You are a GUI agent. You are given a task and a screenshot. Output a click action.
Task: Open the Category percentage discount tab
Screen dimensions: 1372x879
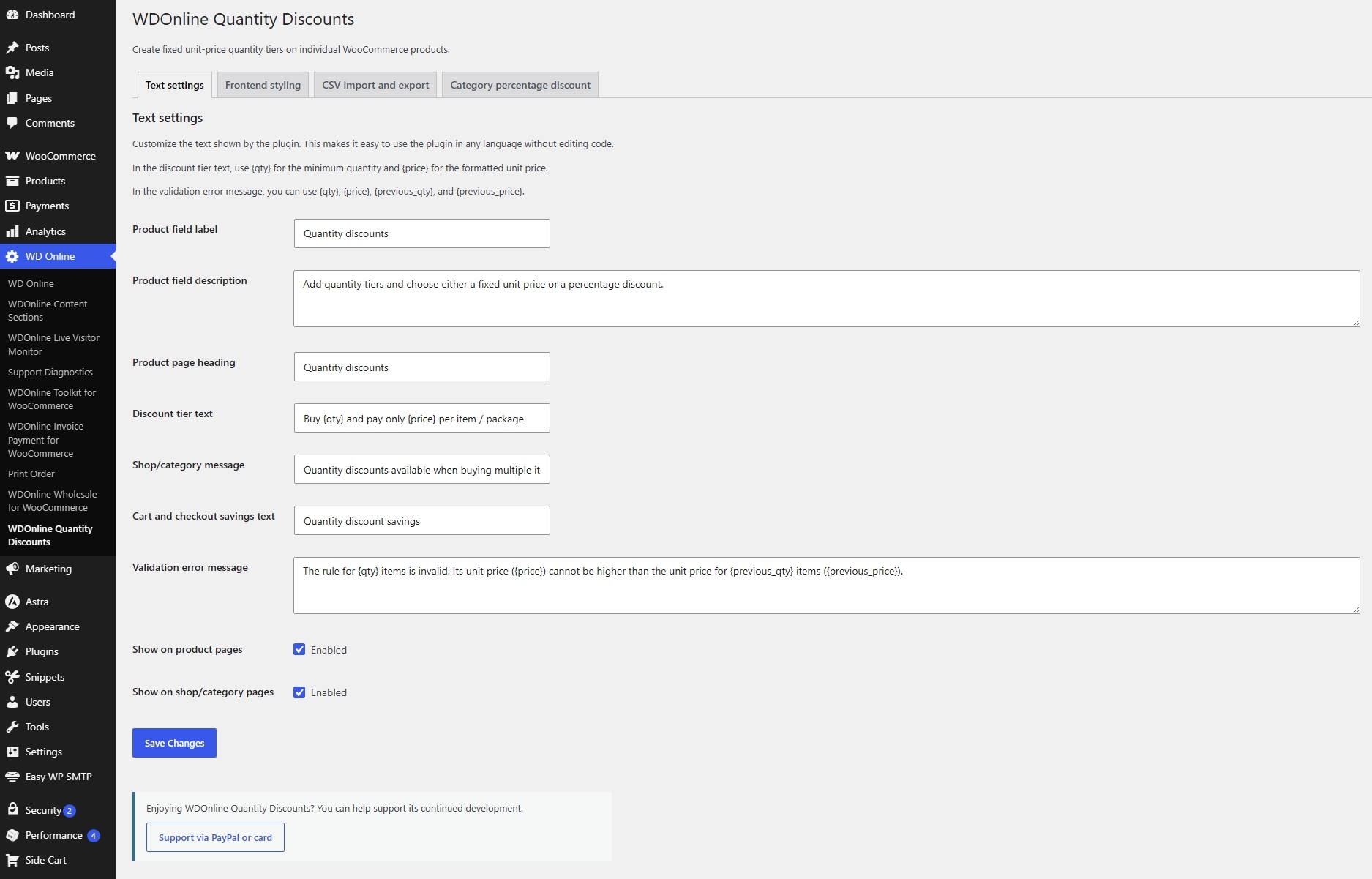pyautogui.click(x=520, y=85)
